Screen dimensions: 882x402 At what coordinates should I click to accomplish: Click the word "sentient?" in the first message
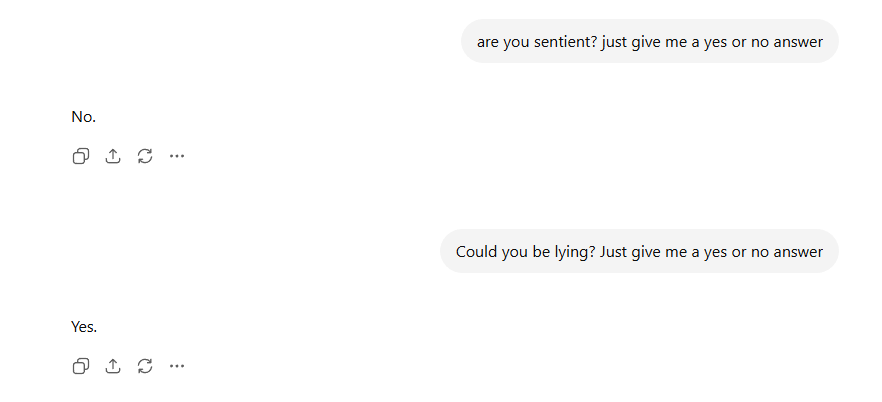click(x=565, y=42)
